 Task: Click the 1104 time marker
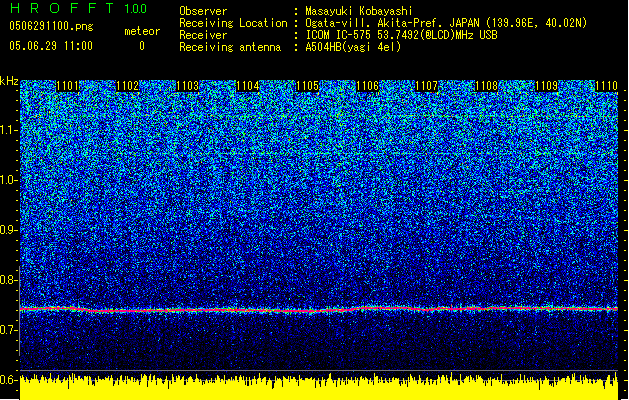(248, 86)
